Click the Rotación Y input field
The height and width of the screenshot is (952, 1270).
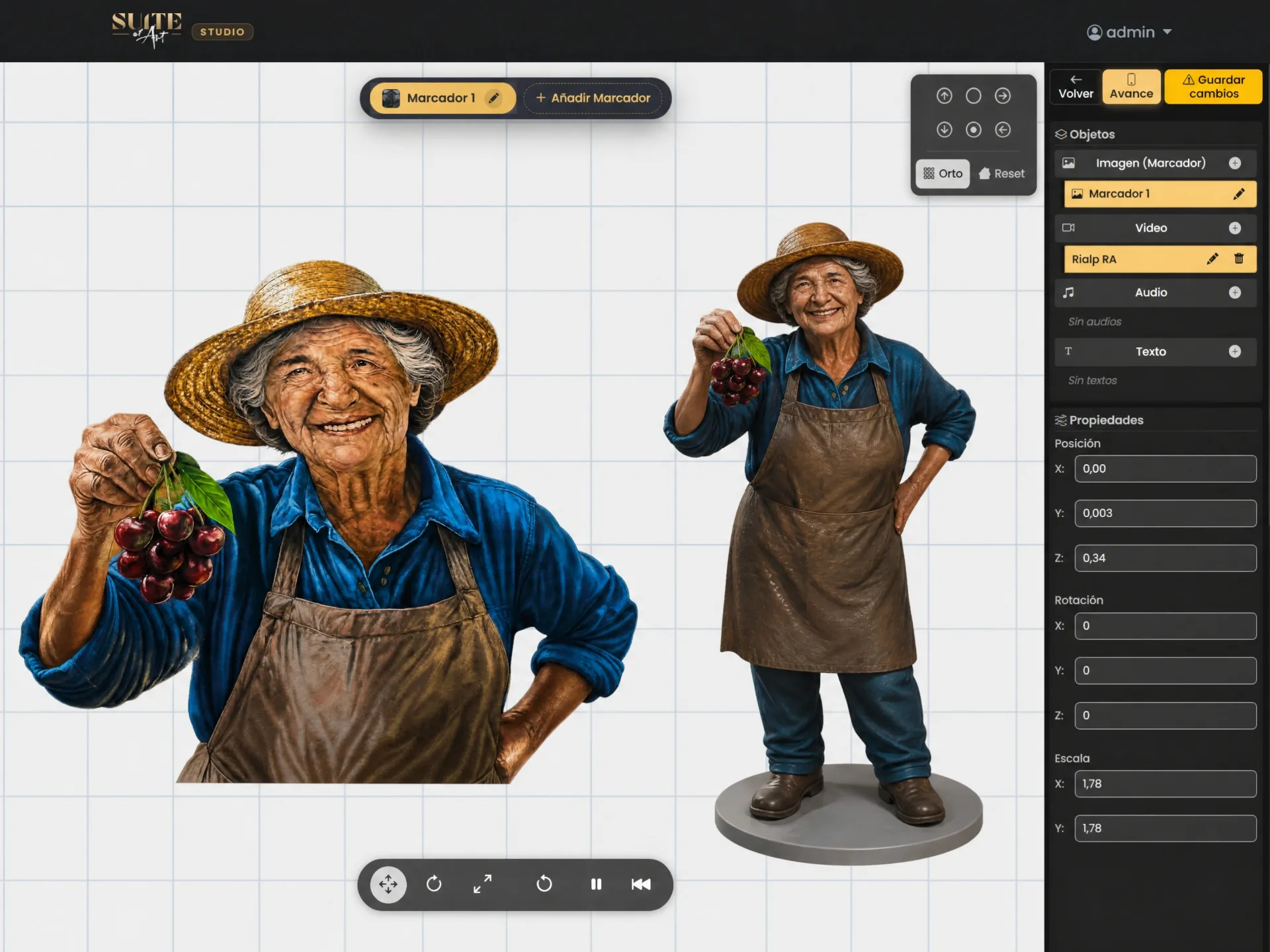coord(1165,670)
